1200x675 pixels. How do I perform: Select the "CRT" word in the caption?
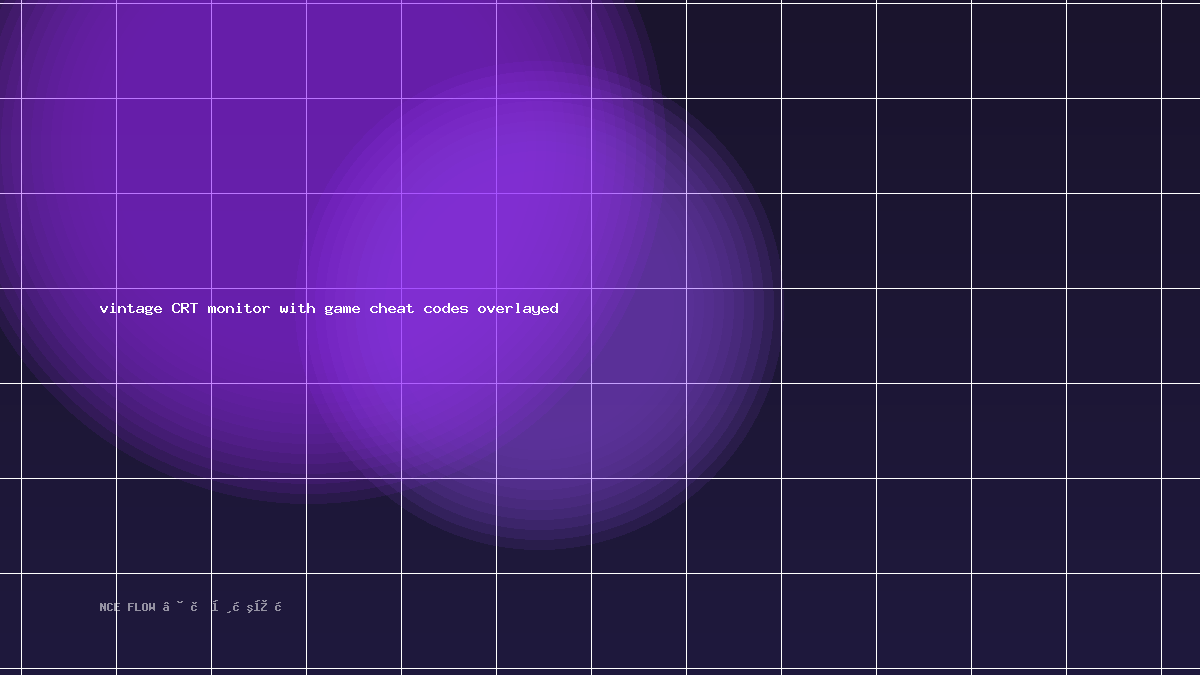click(185, 308)
